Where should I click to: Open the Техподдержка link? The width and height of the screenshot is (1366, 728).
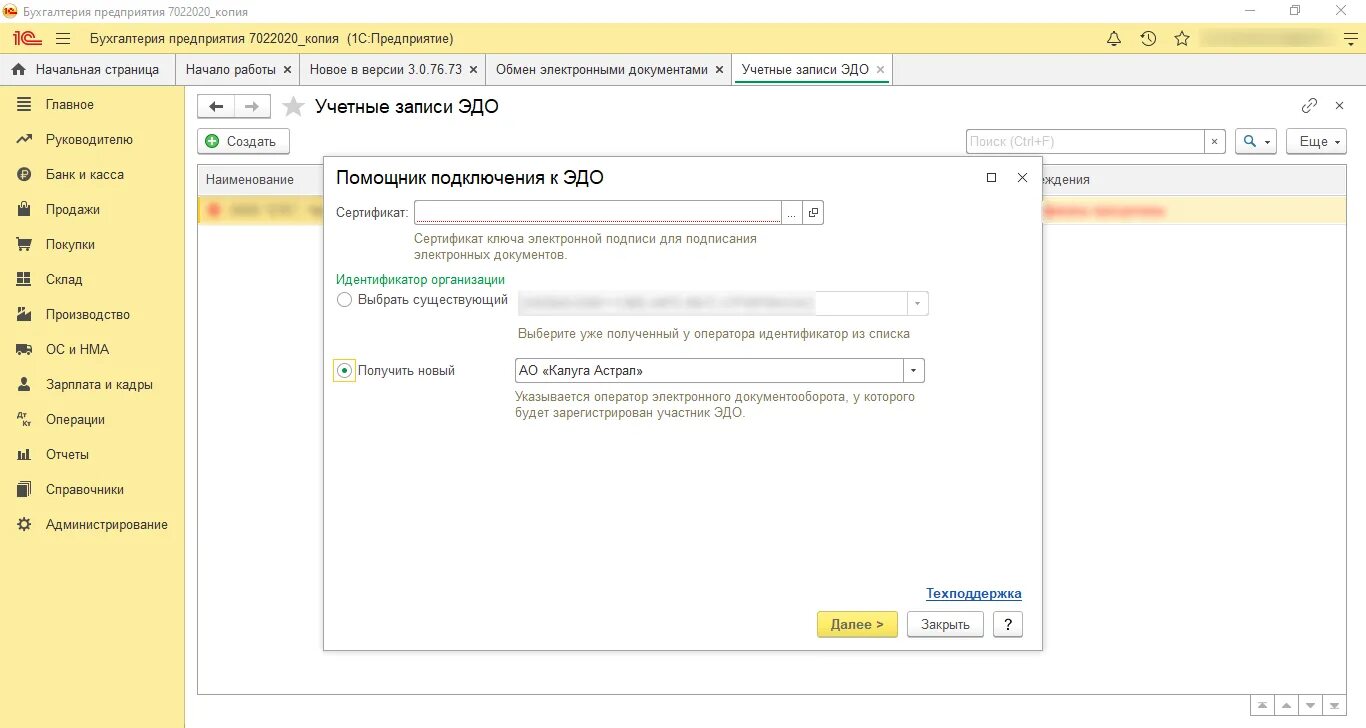point(974,594)
